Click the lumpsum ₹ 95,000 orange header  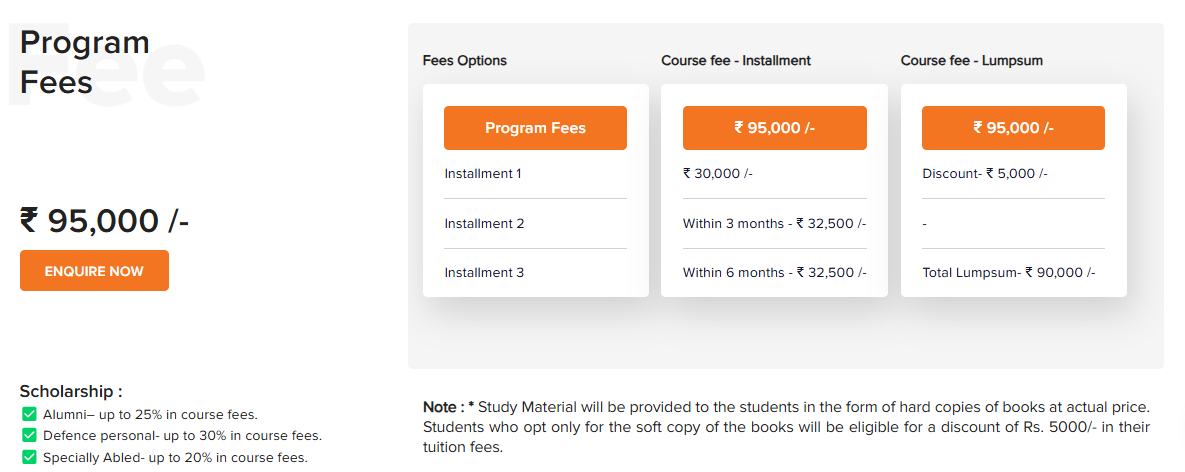pos(1013,128)
